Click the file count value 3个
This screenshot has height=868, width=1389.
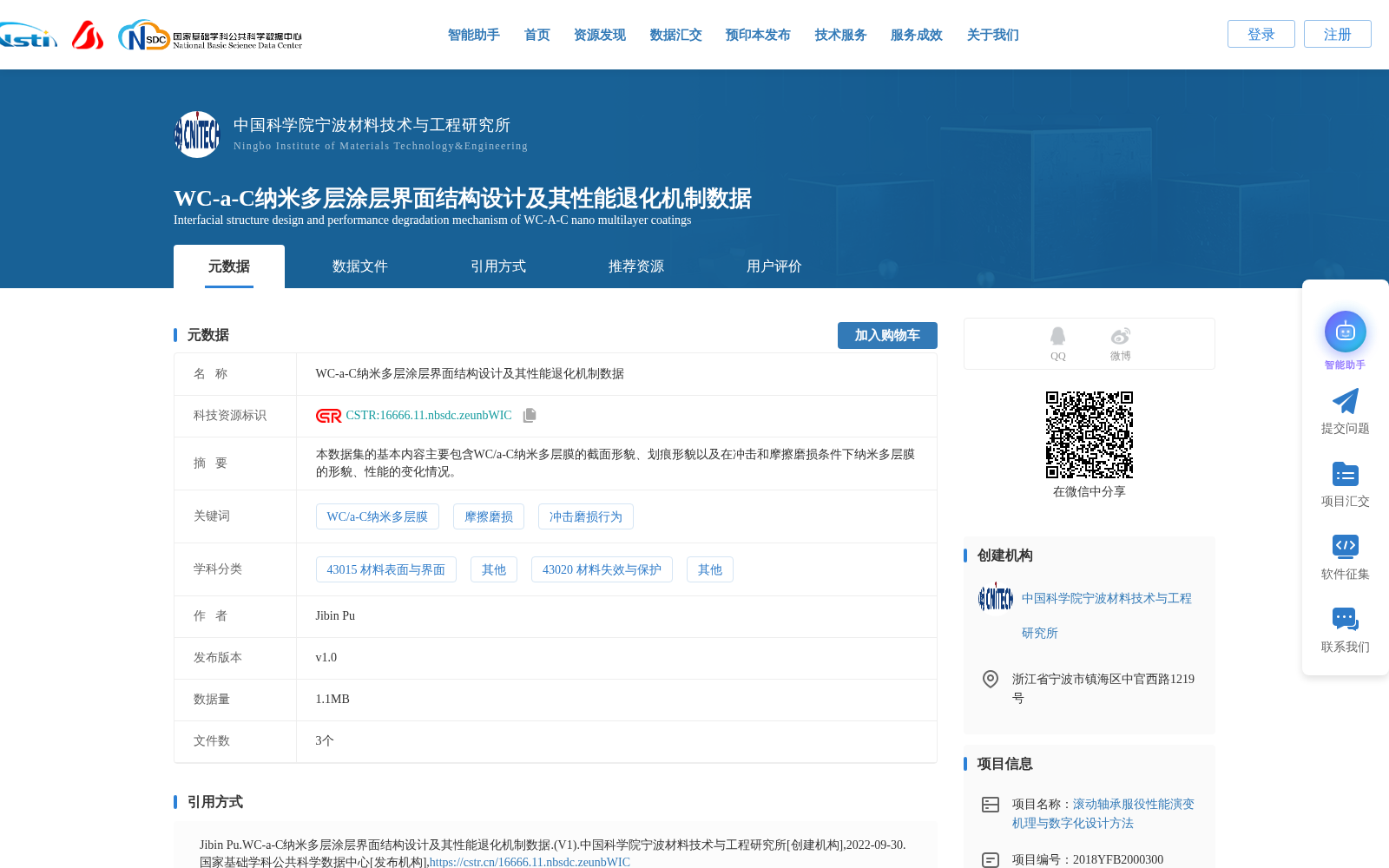tap(325, 740)
